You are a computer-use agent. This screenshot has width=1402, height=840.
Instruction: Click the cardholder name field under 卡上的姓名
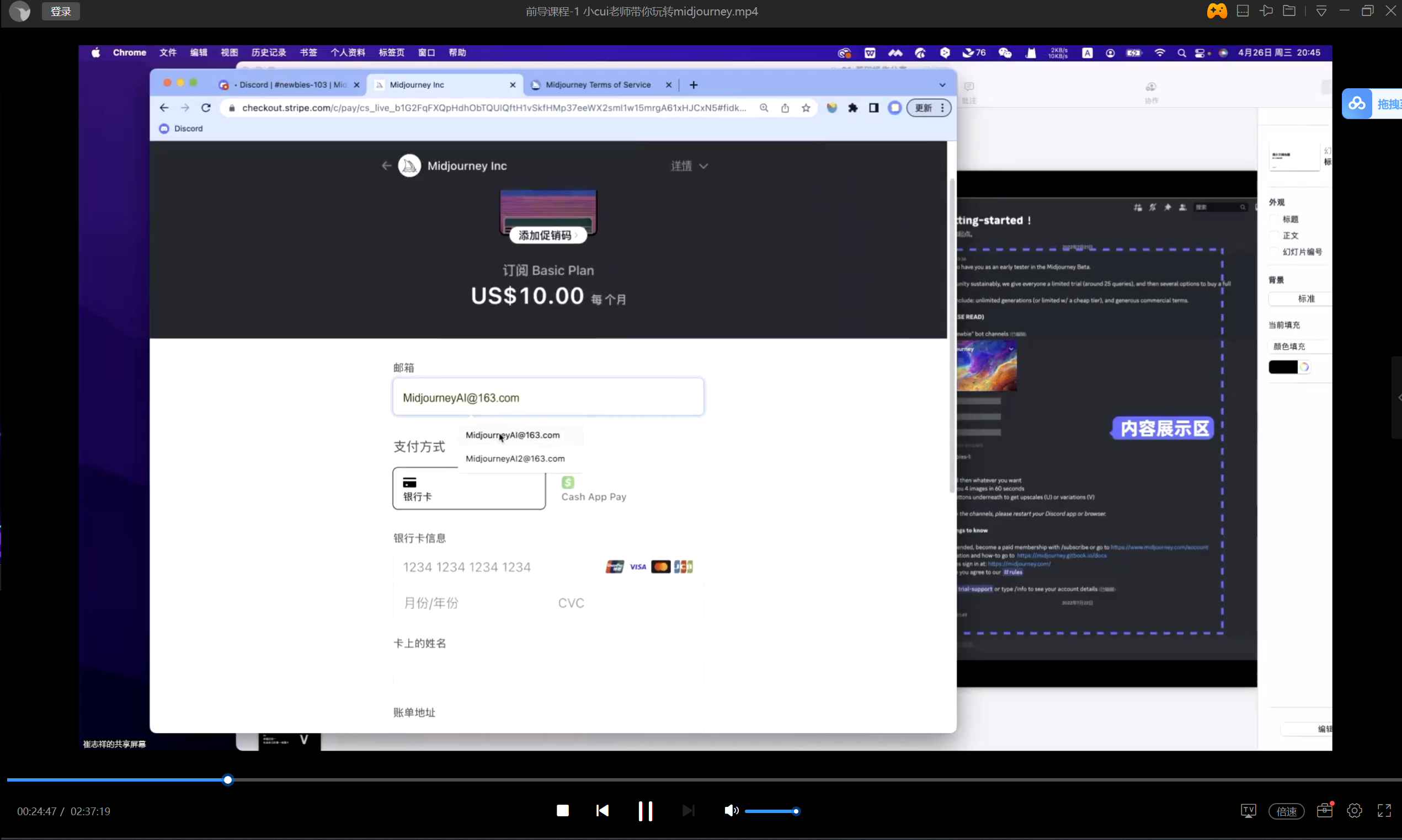tap(547, 673)
